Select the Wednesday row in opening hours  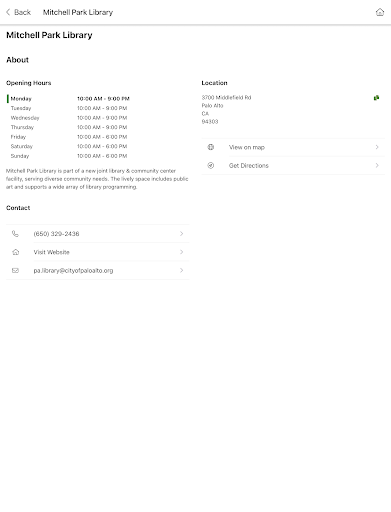68,118
